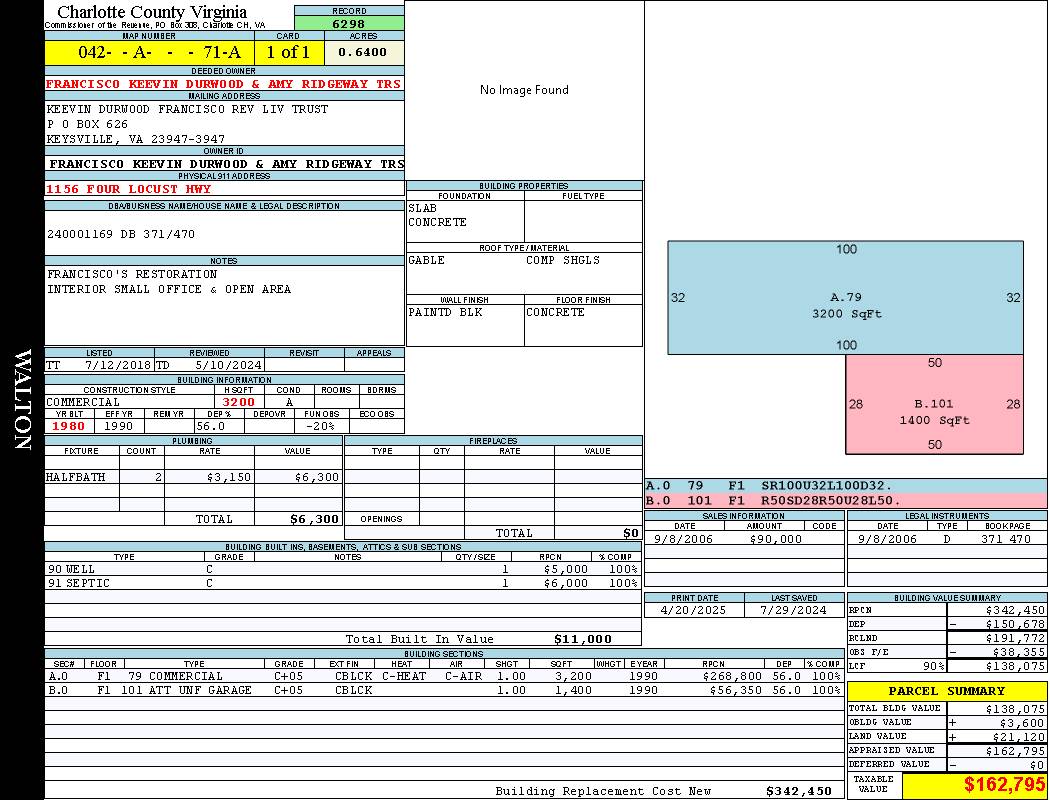Click the B.0 101 sketch vector code row
This screenshot has height=800, width=1050.
pos(845,501)
